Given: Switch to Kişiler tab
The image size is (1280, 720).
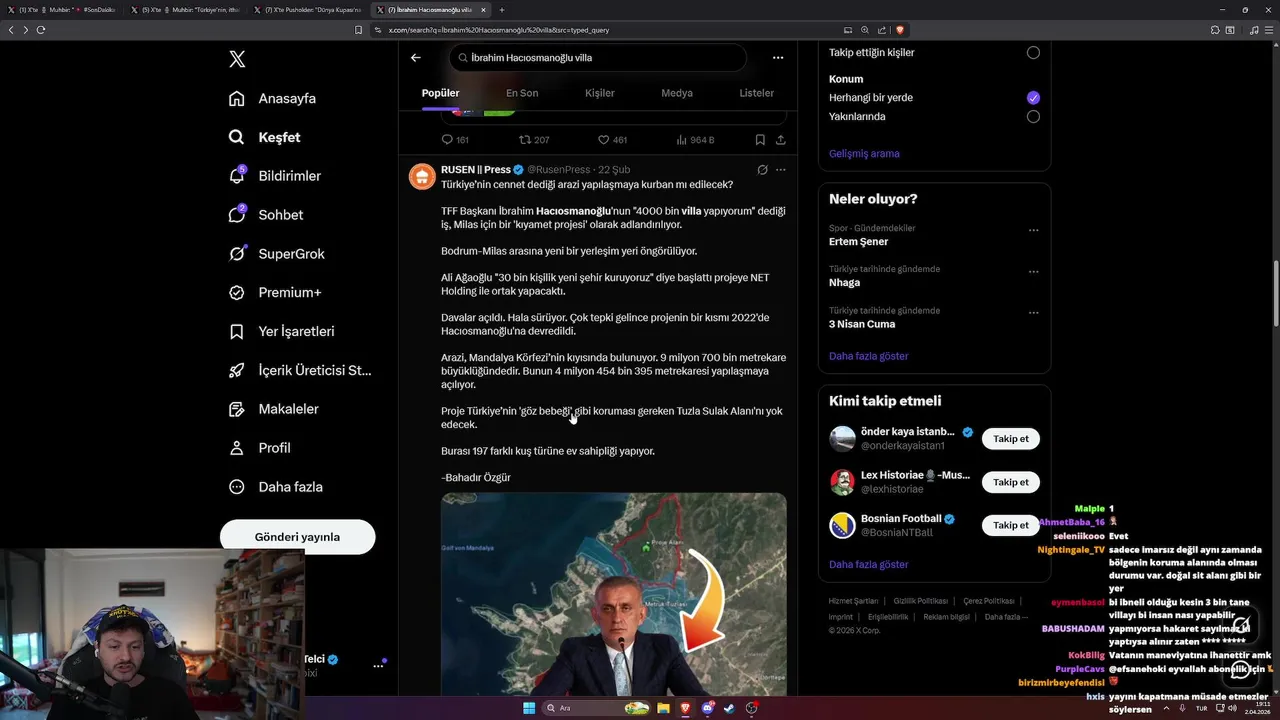Looking at the screenshot, I should click(600, 93).
